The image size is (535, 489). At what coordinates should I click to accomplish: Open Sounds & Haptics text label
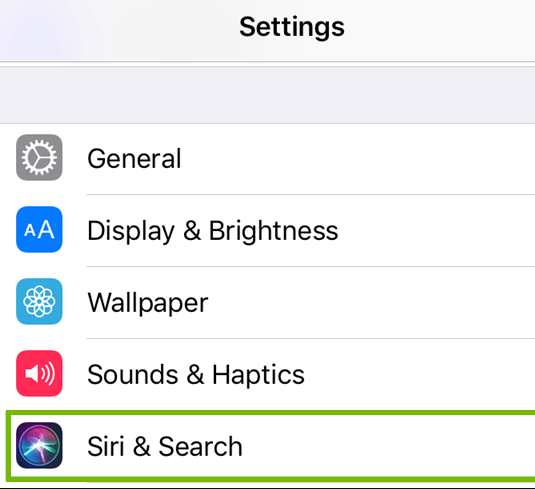click(x=196, y=375)
